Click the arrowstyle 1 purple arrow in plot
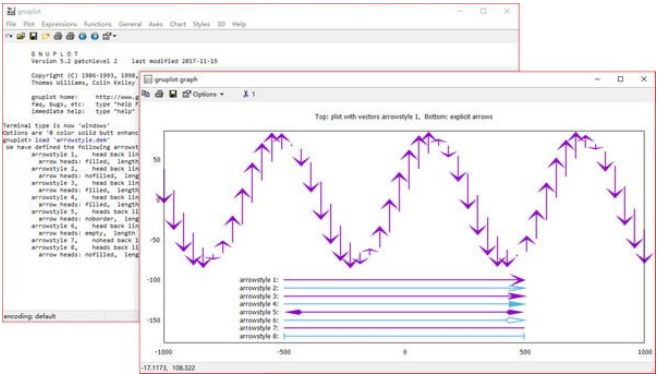Viewport: 658px width, 374px height. click(x=404, y=280)
